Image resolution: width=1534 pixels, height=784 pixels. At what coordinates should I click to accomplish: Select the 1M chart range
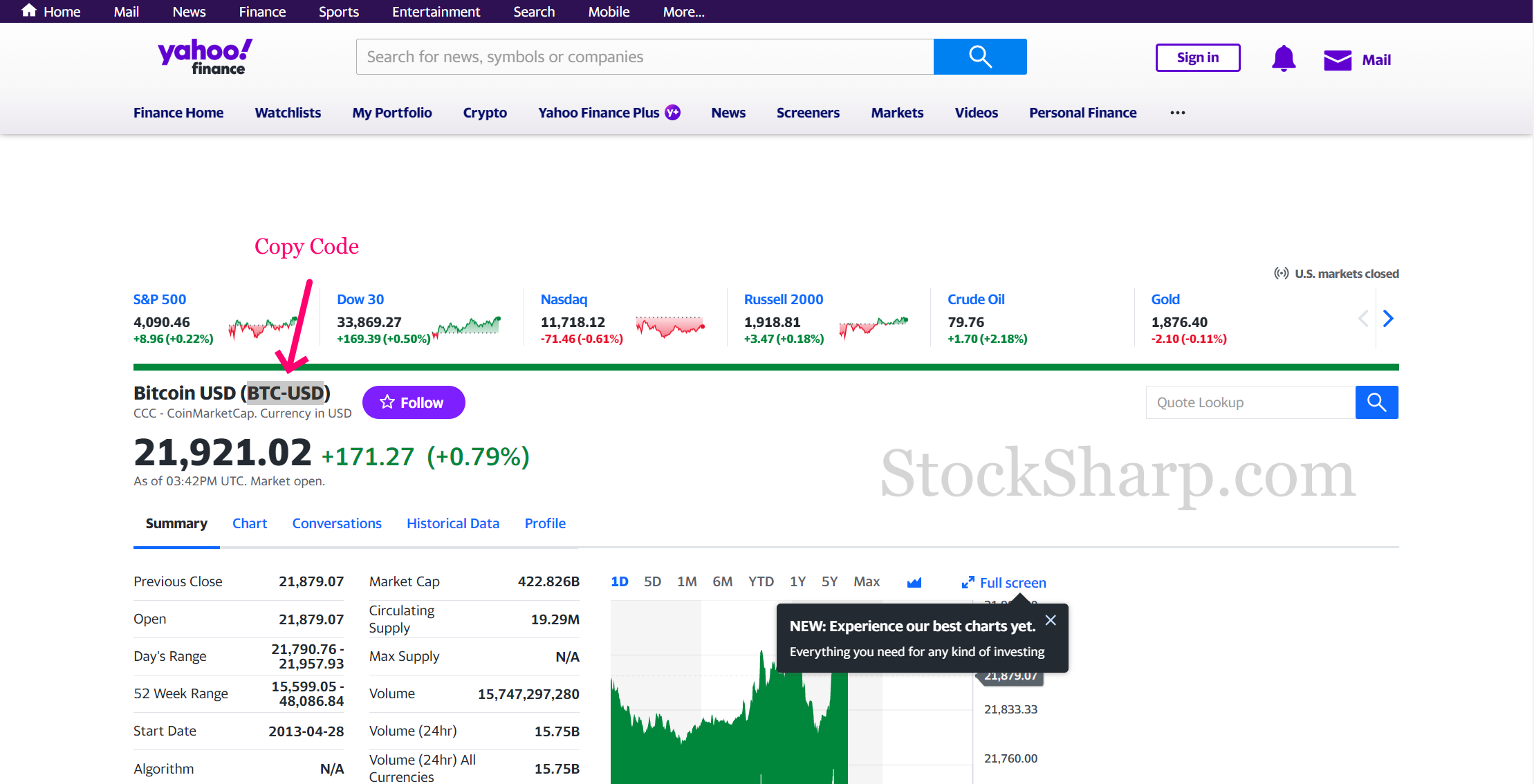tap(687, 581)
